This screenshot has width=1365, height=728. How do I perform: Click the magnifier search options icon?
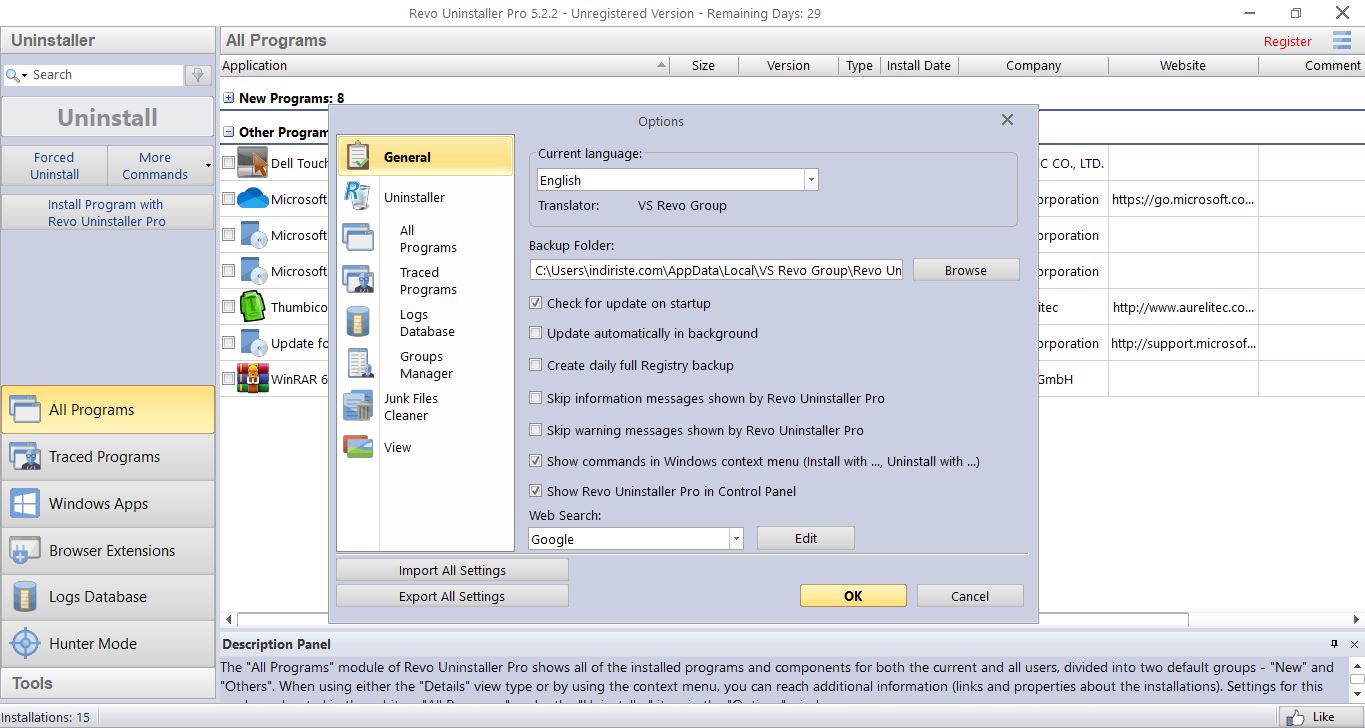click(x=16, y=75)
